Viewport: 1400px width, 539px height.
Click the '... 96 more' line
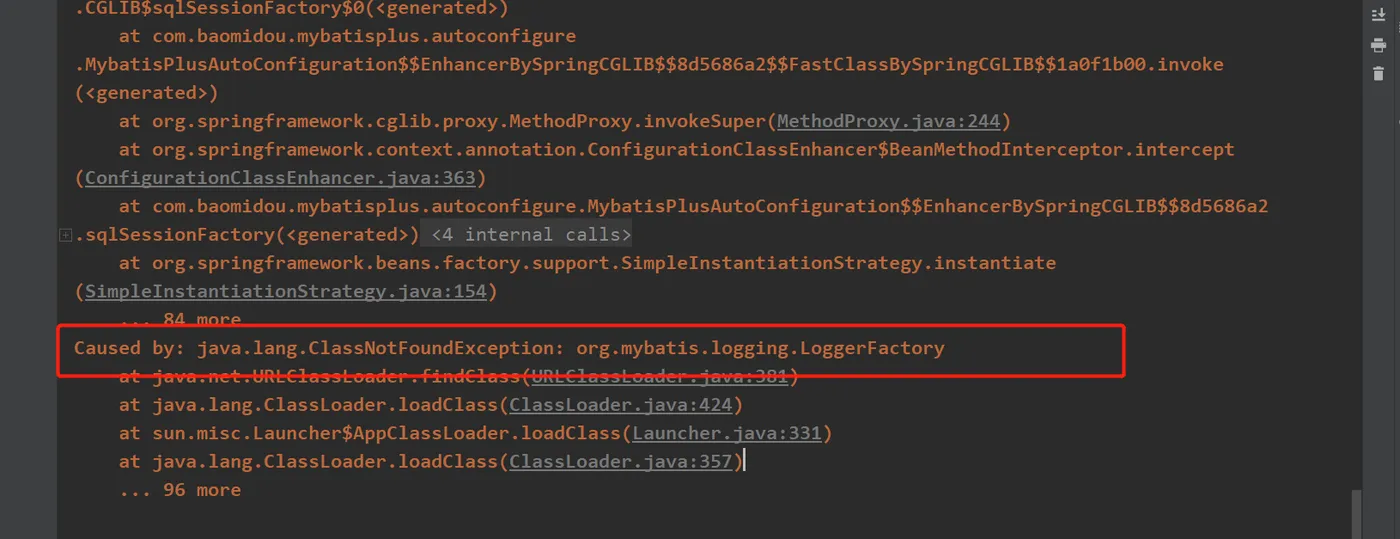pyautogui.click(x=180, y=490)
